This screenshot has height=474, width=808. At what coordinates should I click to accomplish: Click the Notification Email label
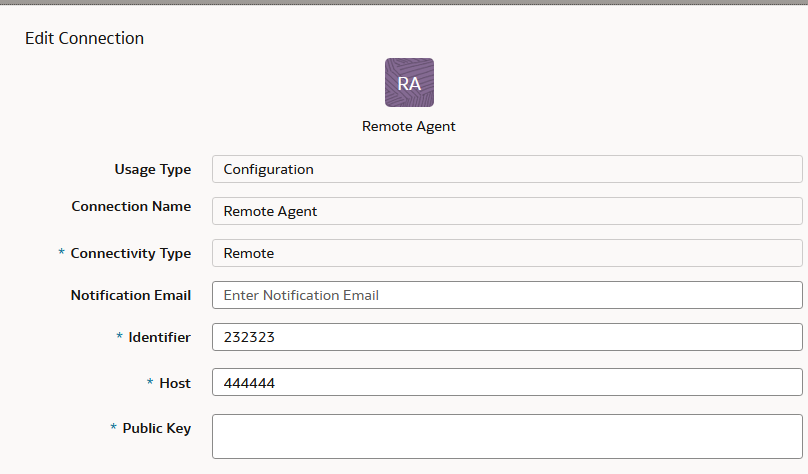tap(131, 295)
